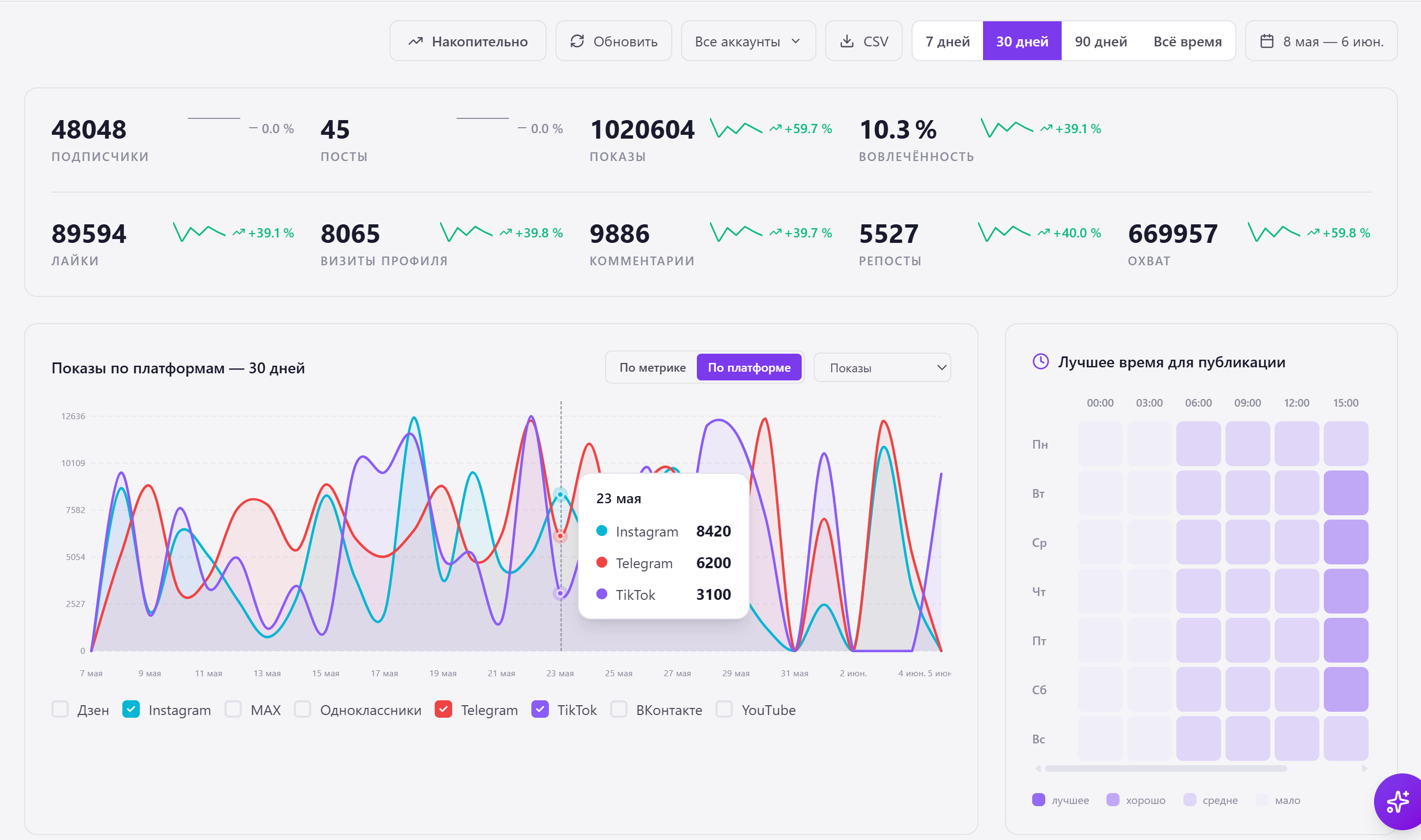Click the 48048 Подписчики value

[x=89, y=129]
